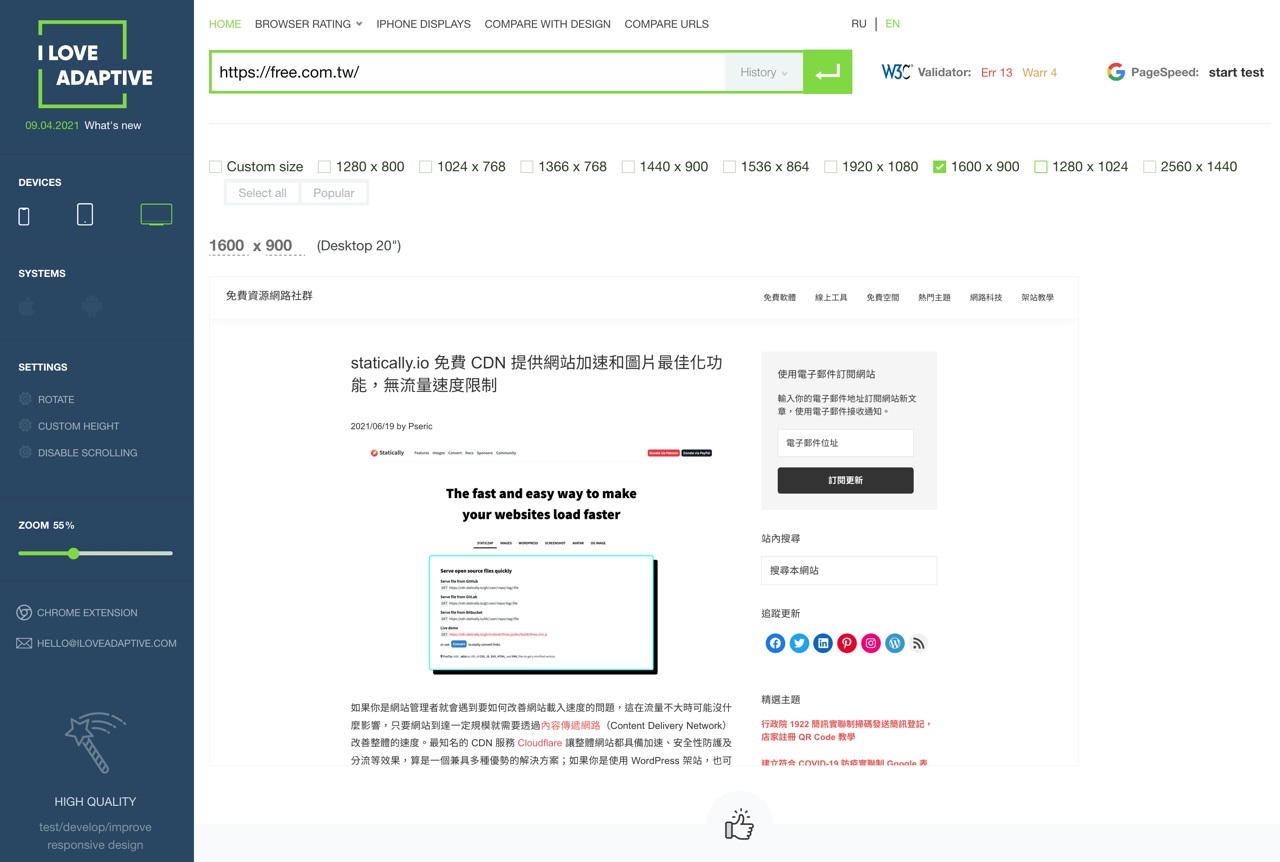Open 線上工具 menu in preview site
This screenshot has width=1280, height=862.
tap(831, 297)
